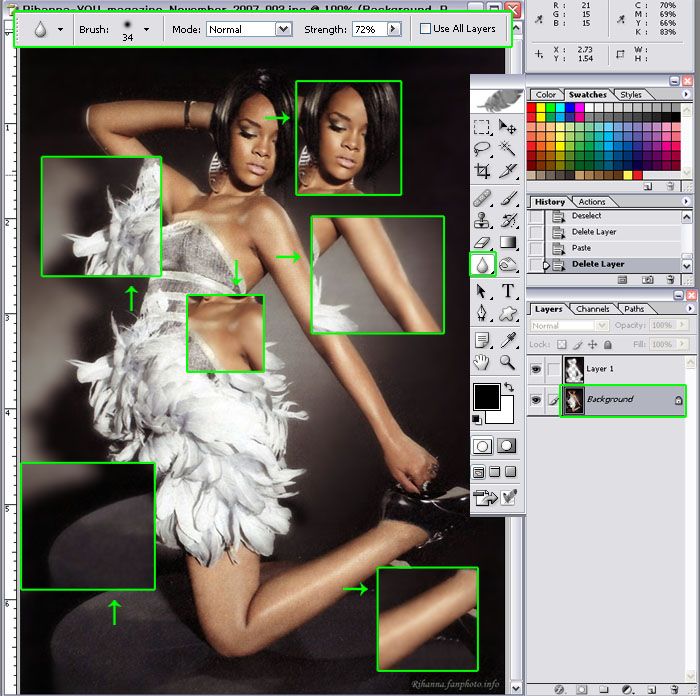Select the Notes tool
Image resolution: width=700 pixels, height=696 pixels.
coord(482,341)
